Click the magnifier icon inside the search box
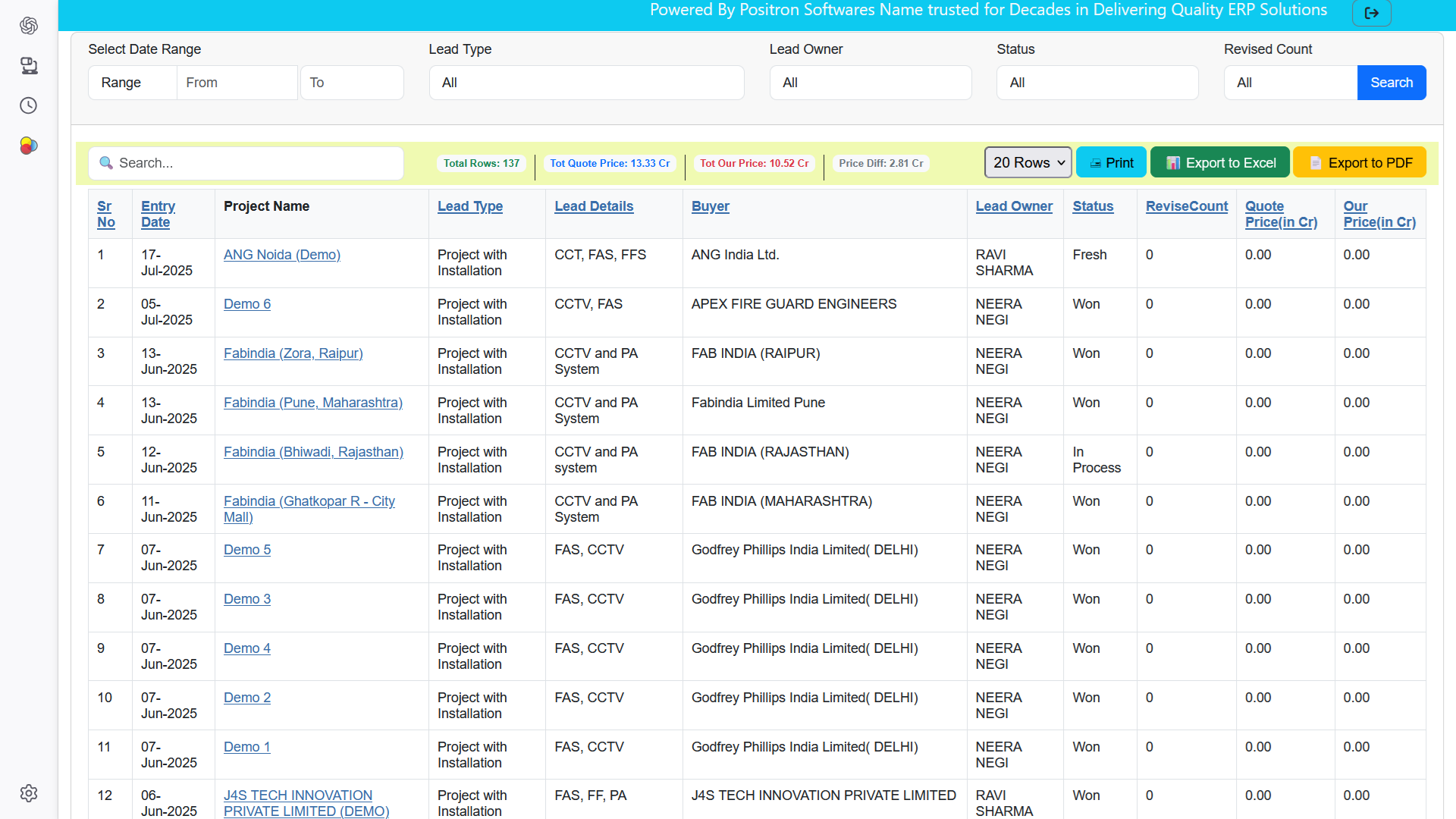 pos(106,163)
